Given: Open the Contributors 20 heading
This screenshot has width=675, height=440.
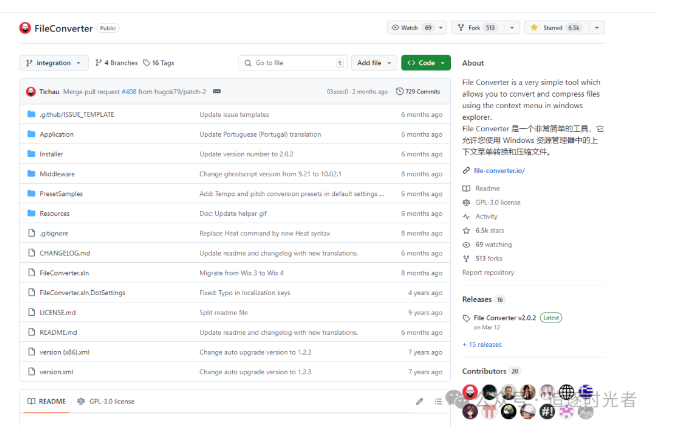Looking at the screenshot, I should click(491, 371).
